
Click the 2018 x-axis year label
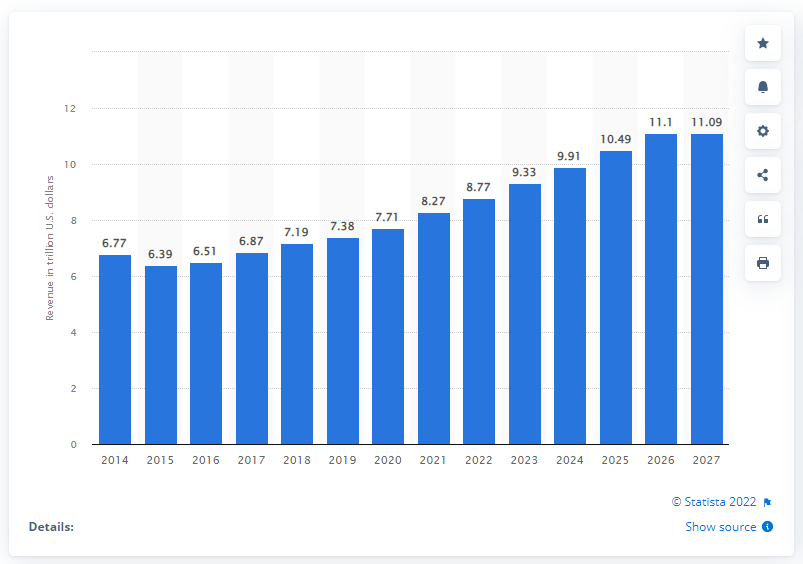(297, 460)
